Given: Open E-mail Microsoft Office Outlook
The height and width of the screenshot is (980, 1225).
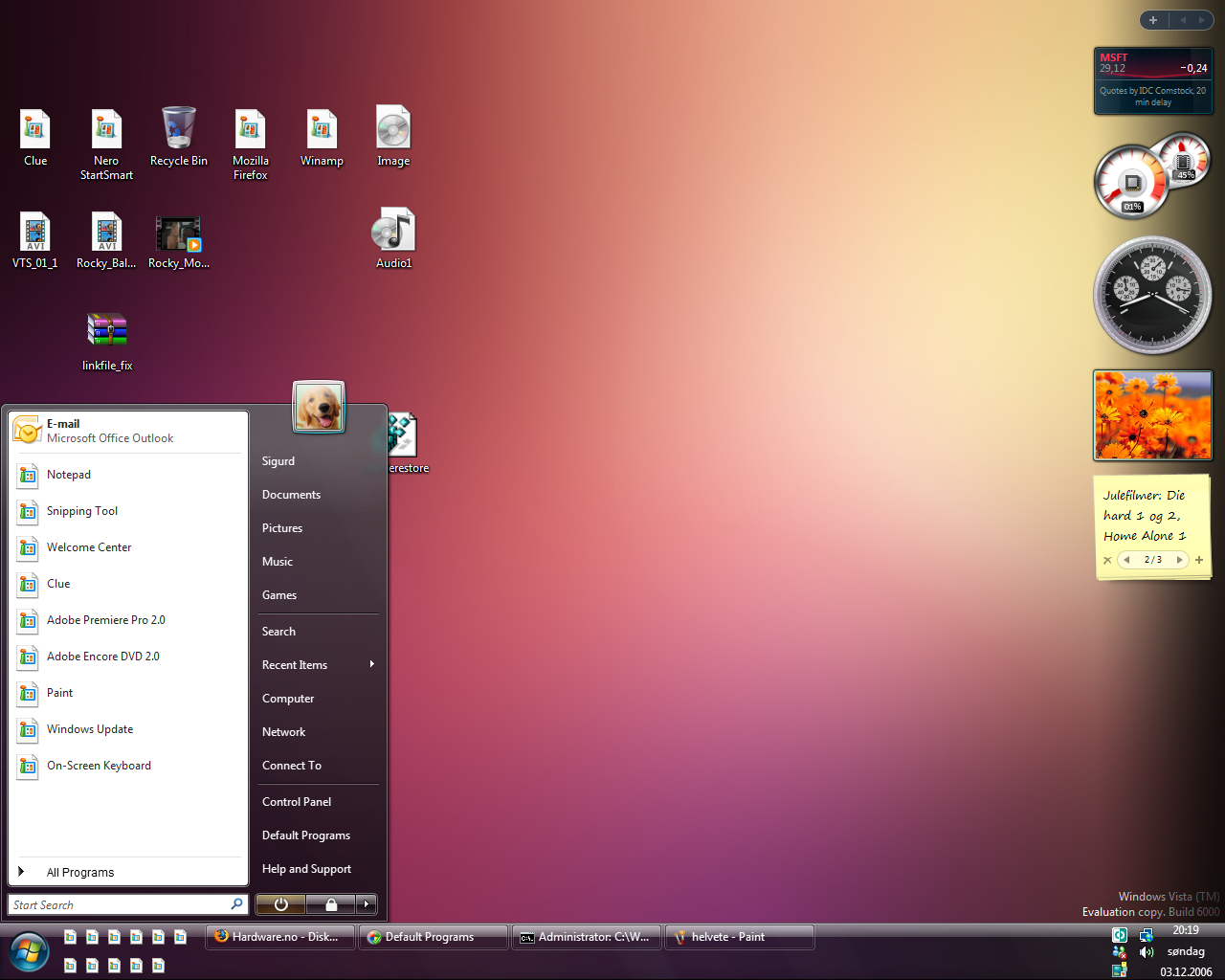Looking at the screenshot, I should [x=126, y=431].
